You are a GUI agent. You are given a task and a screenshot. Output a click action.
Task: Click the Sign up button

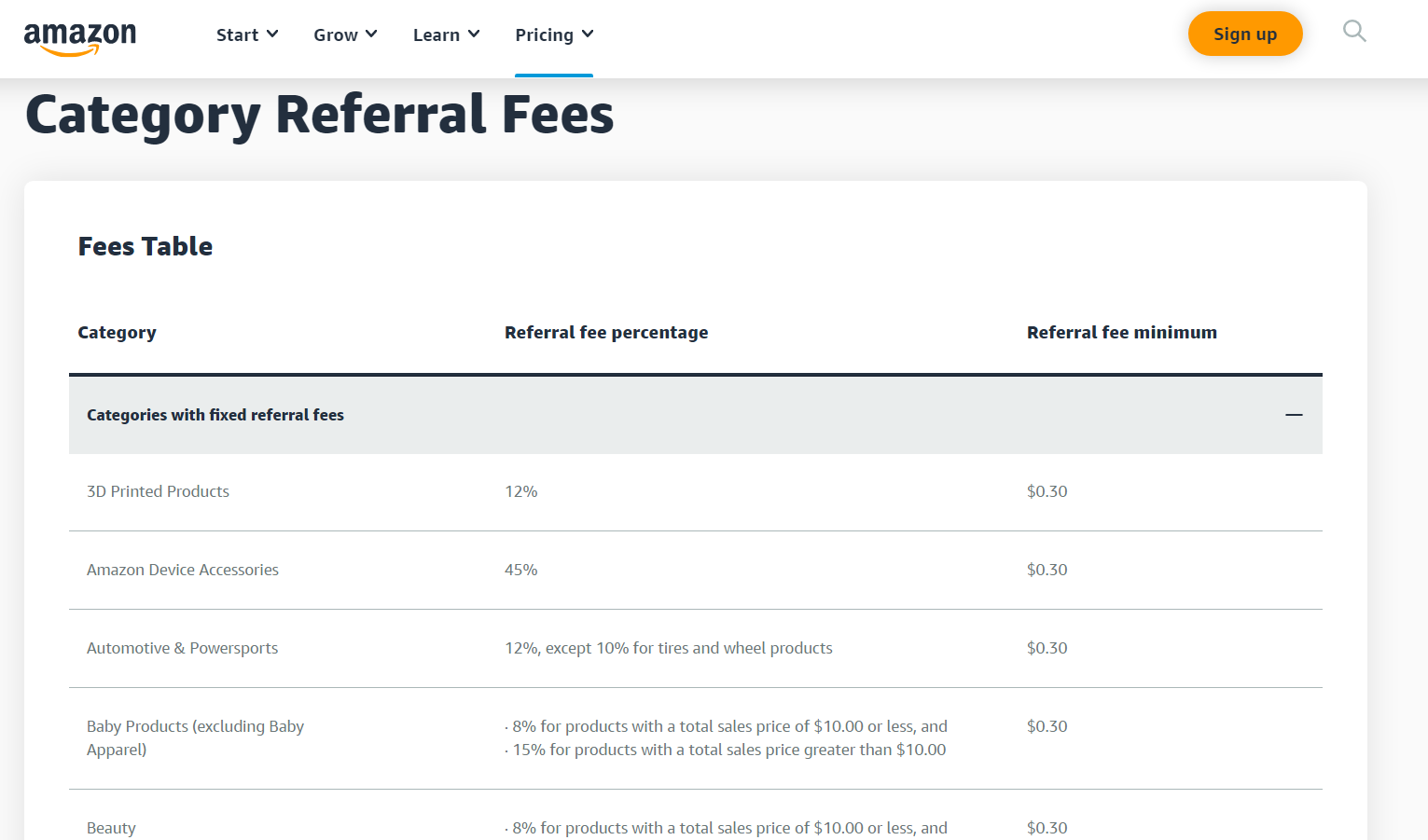1244,34
